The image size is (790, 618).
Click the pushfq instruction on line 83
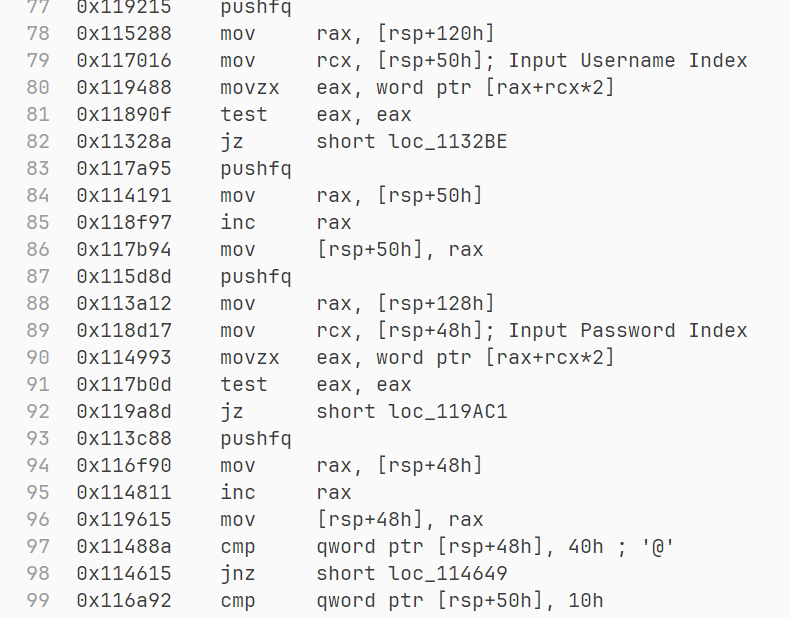[256, 169]
